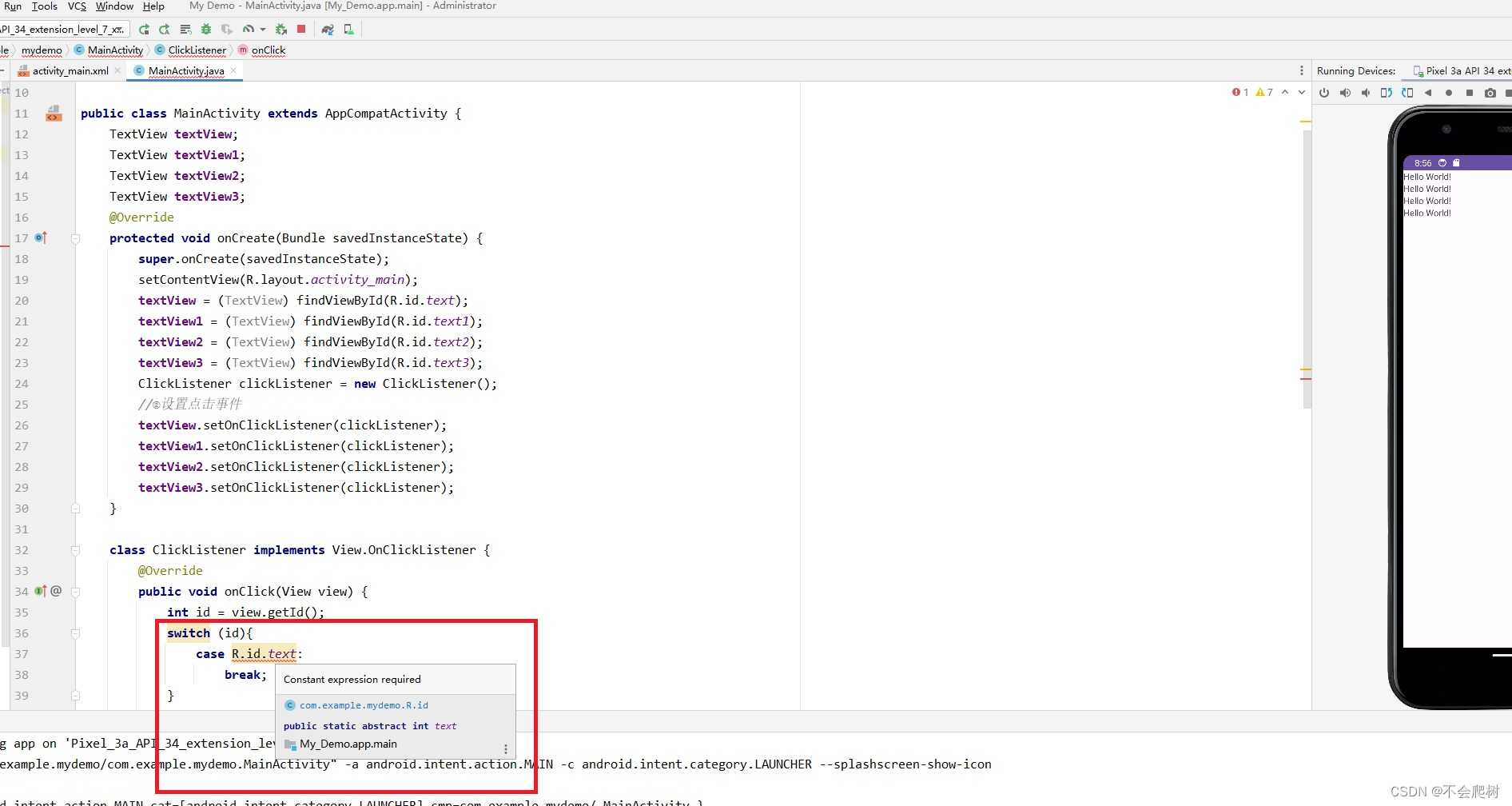
Task: Click the implements gutter icon on line 34
Action: pyautogui.click(x=41, y=591)
